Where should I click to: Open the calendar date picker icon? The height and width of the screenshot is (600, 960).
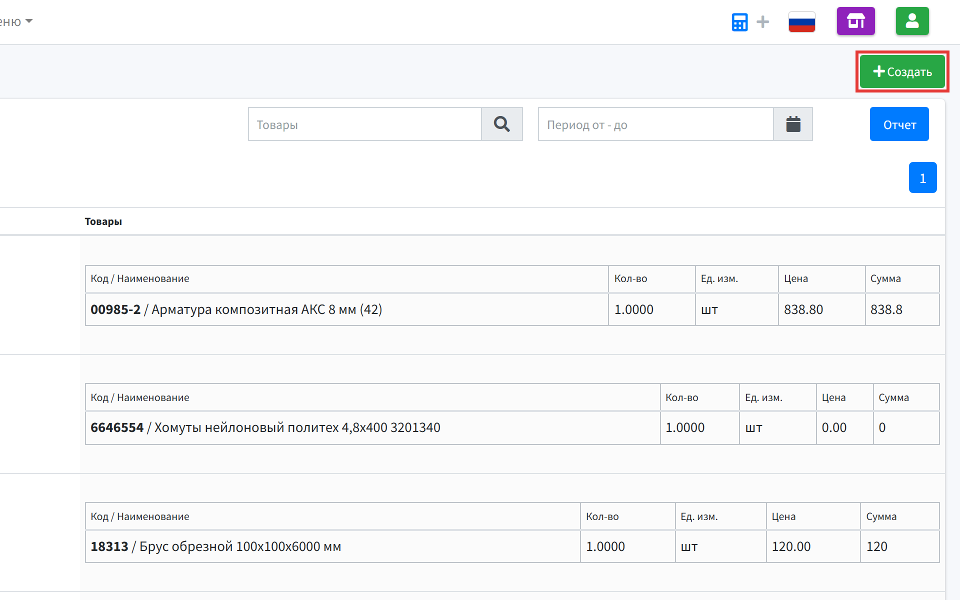pos(793,124)
